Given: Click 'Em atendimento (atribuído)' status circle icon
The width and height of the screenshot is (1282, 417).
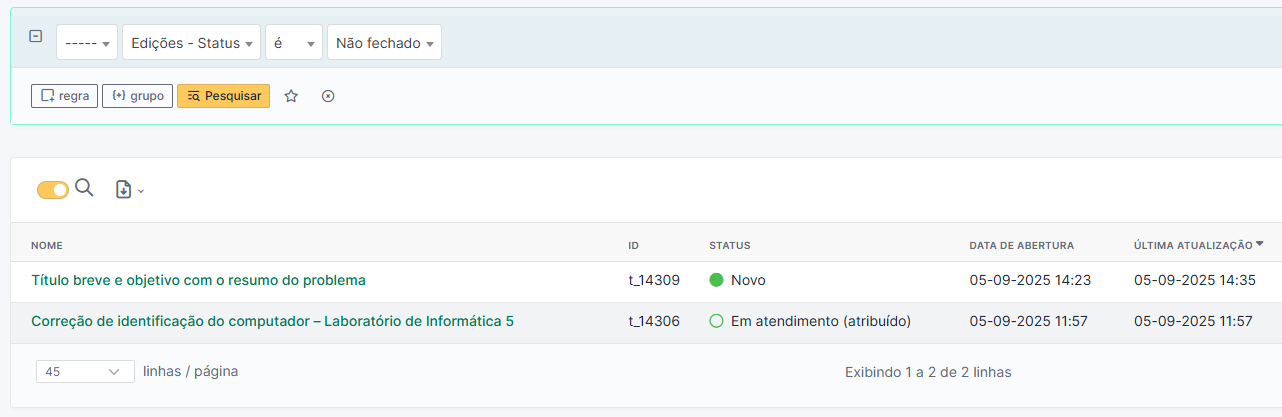Looking at the screenshot, I should click(716, 321).
